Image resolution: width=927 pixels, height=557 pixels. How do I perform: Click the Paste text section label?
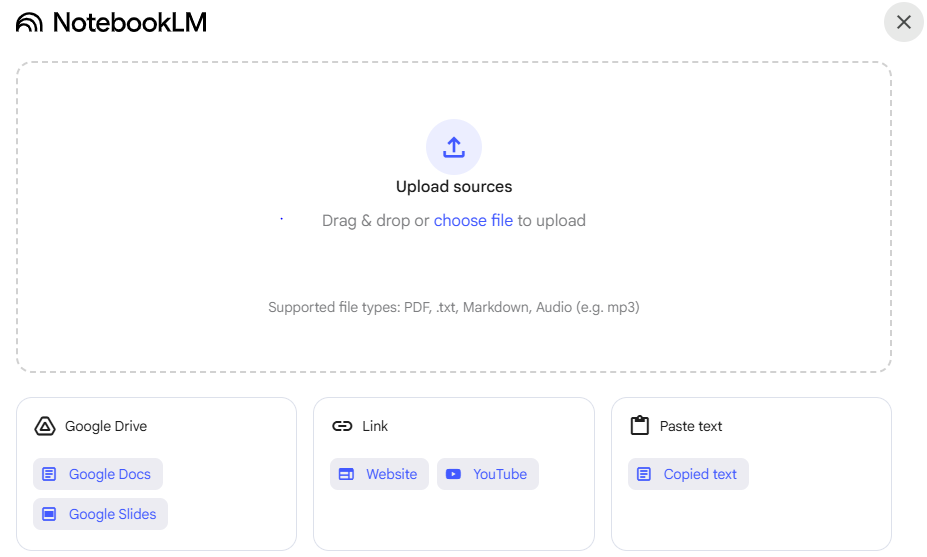[691, 426]
